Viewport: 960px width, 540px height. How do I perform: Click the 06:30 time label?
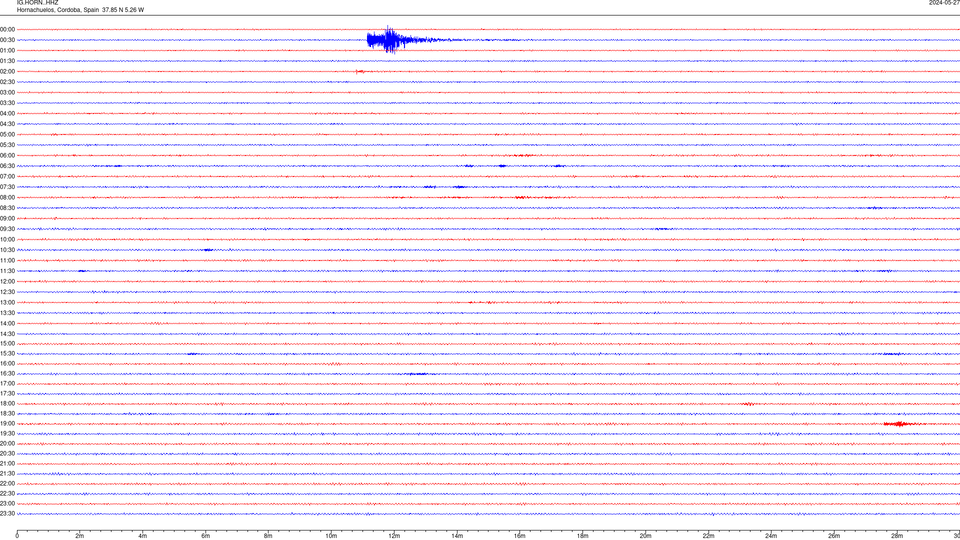coord(7,166)
